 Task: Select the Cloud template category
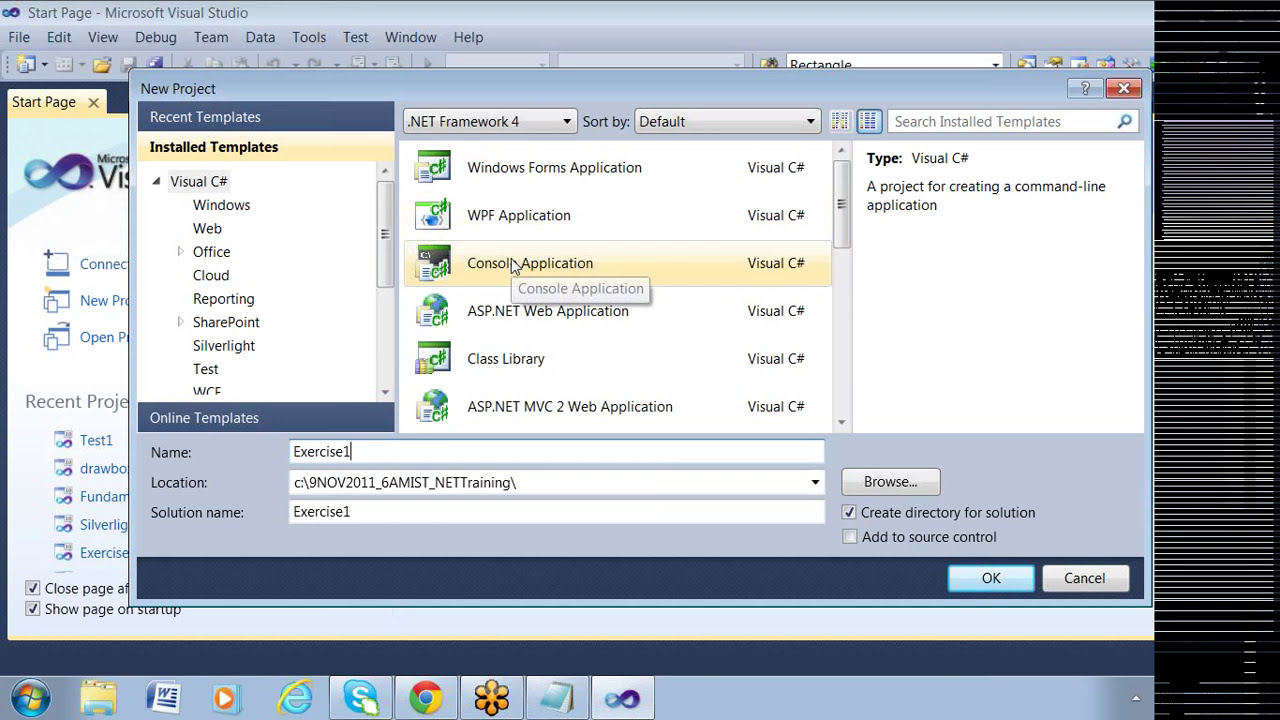pos(211,275)
